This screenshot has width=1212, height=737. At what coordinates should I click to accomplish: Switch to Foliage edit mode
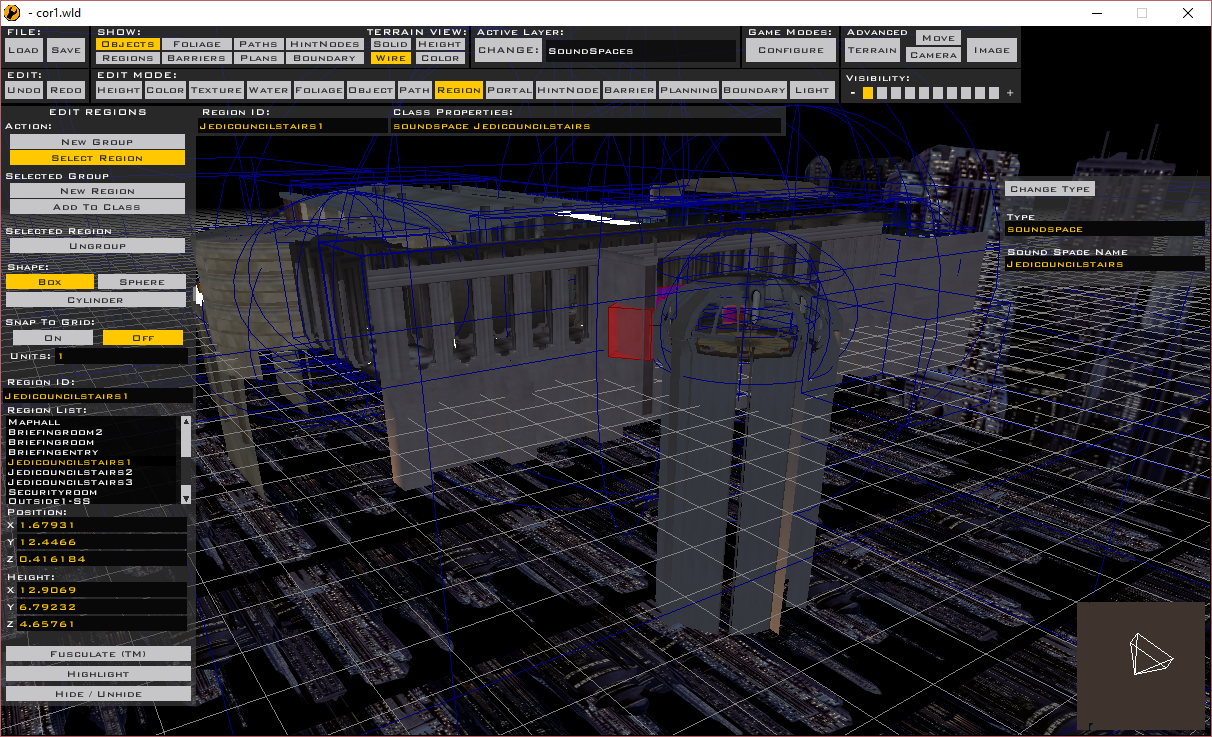click(318, 90)
